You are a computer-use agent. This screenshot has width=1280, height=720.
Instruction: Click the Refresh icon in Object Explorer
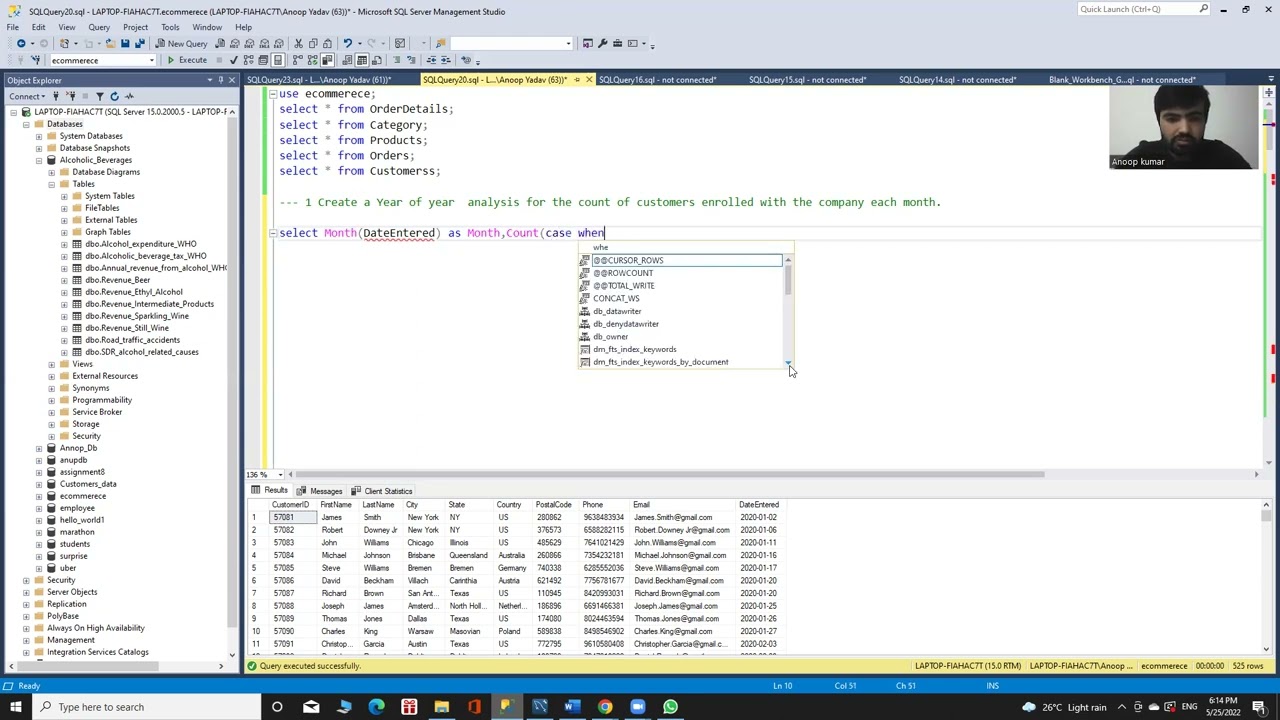coord(114,96)
